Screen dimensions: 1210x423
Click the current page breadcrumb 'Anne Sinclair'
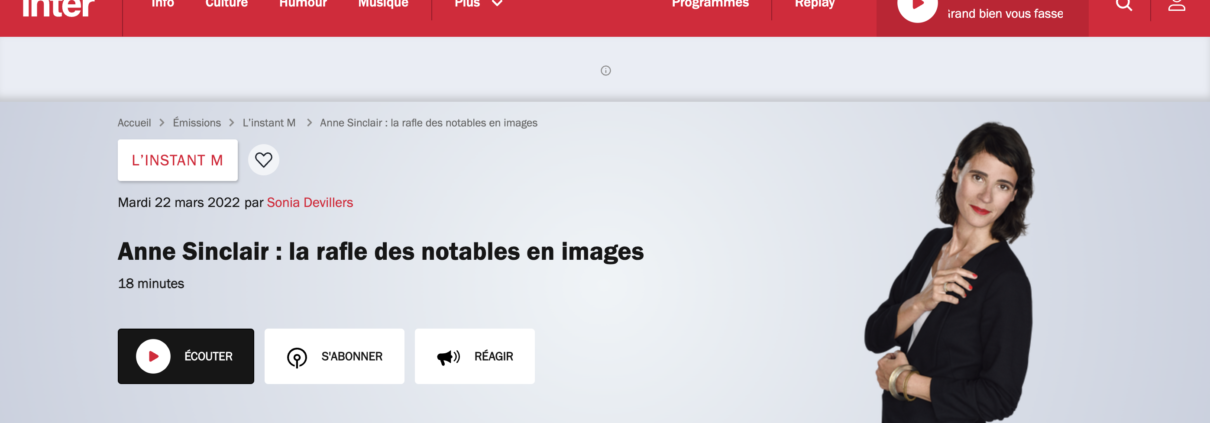point(429,123)
